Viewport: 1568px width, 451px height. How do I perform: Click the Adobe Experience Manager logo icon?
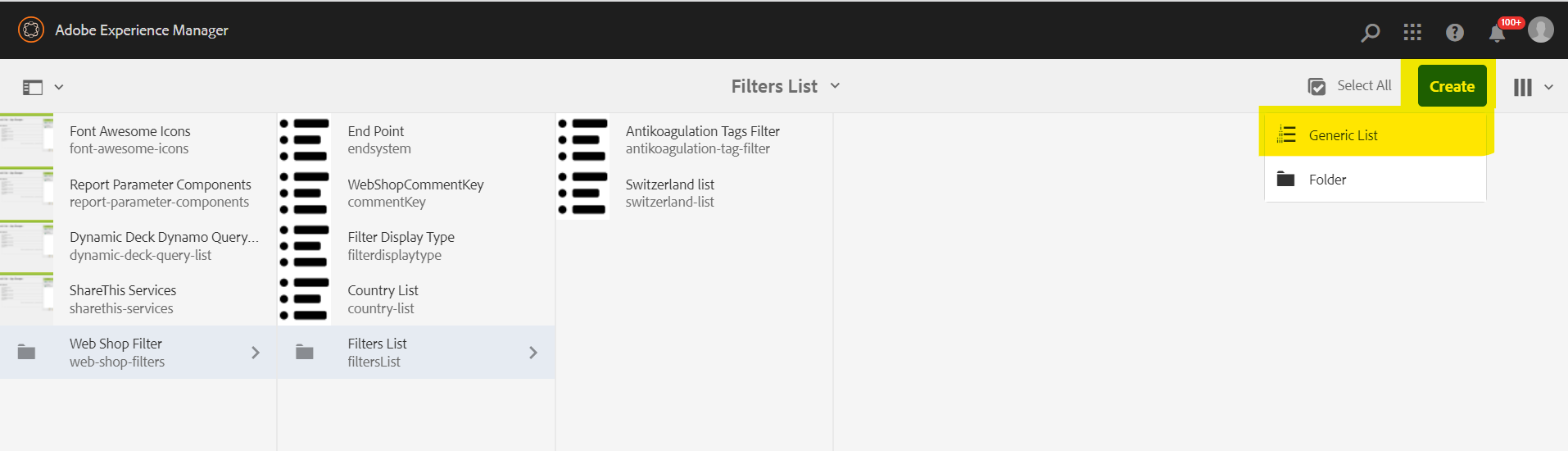[31, 30]
